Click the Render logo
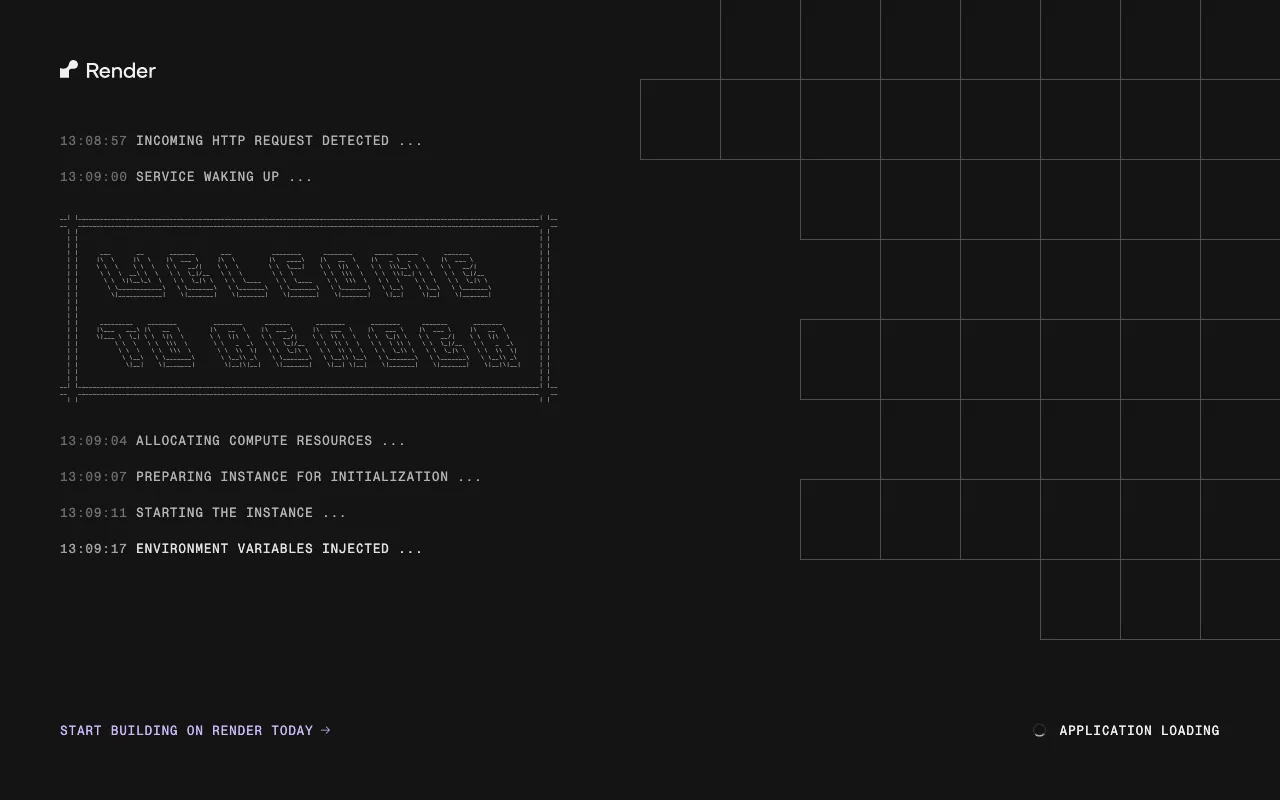The width and height of the screenshot is (1280, 800). pyautogui.click(x=108, y=70)
